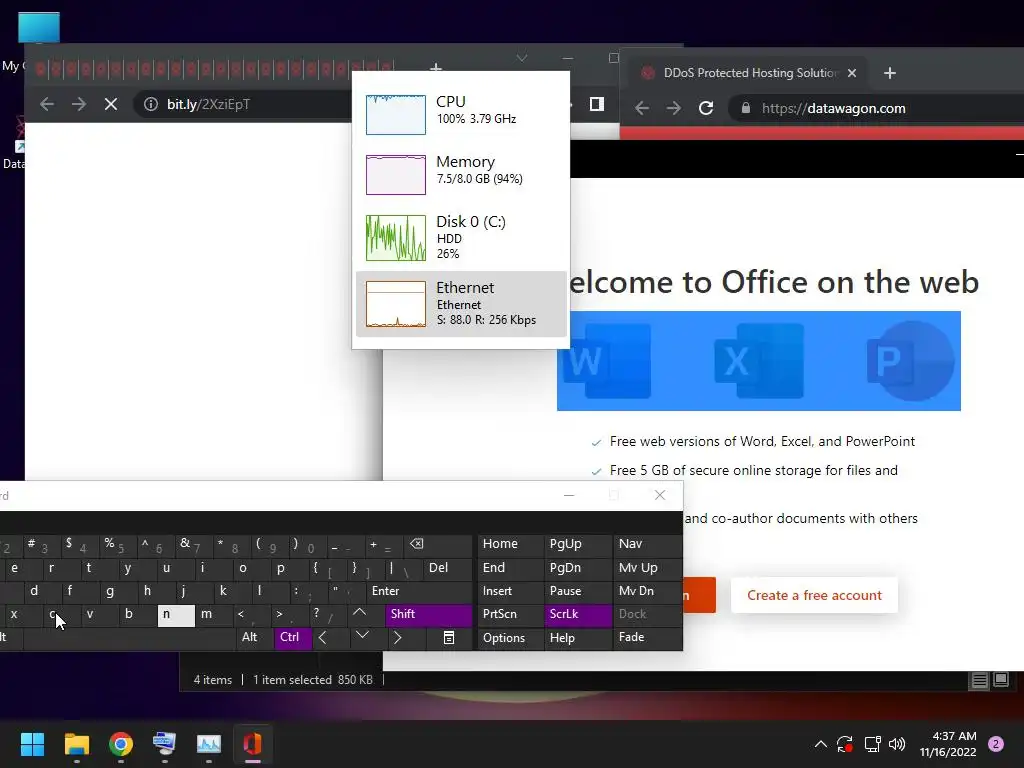The image size is (1024, 768).
Task: Click the PgDn key on the on-screen keyboard
Action: [578, 568]
